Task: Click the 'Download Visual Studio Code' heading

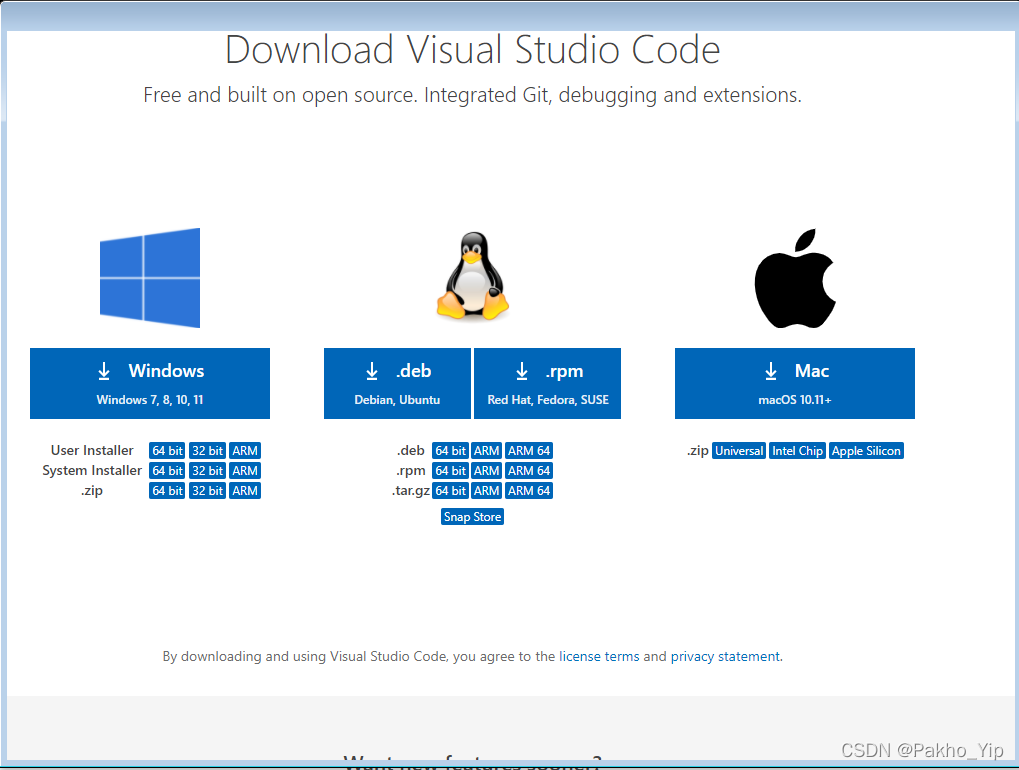Action: pos(472,49)
